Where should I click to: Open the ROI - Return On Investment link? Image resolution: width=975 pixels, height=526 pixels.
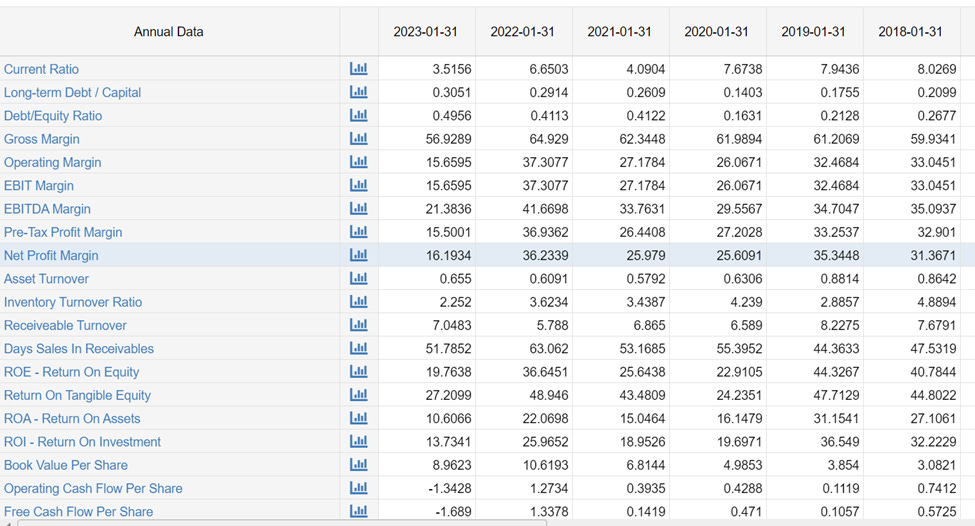tap(82, 442)
